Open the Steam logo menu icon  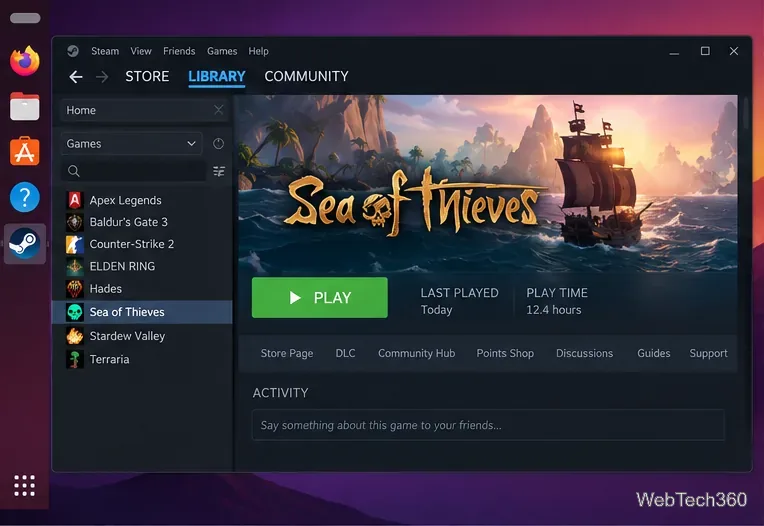coord(73,51)
